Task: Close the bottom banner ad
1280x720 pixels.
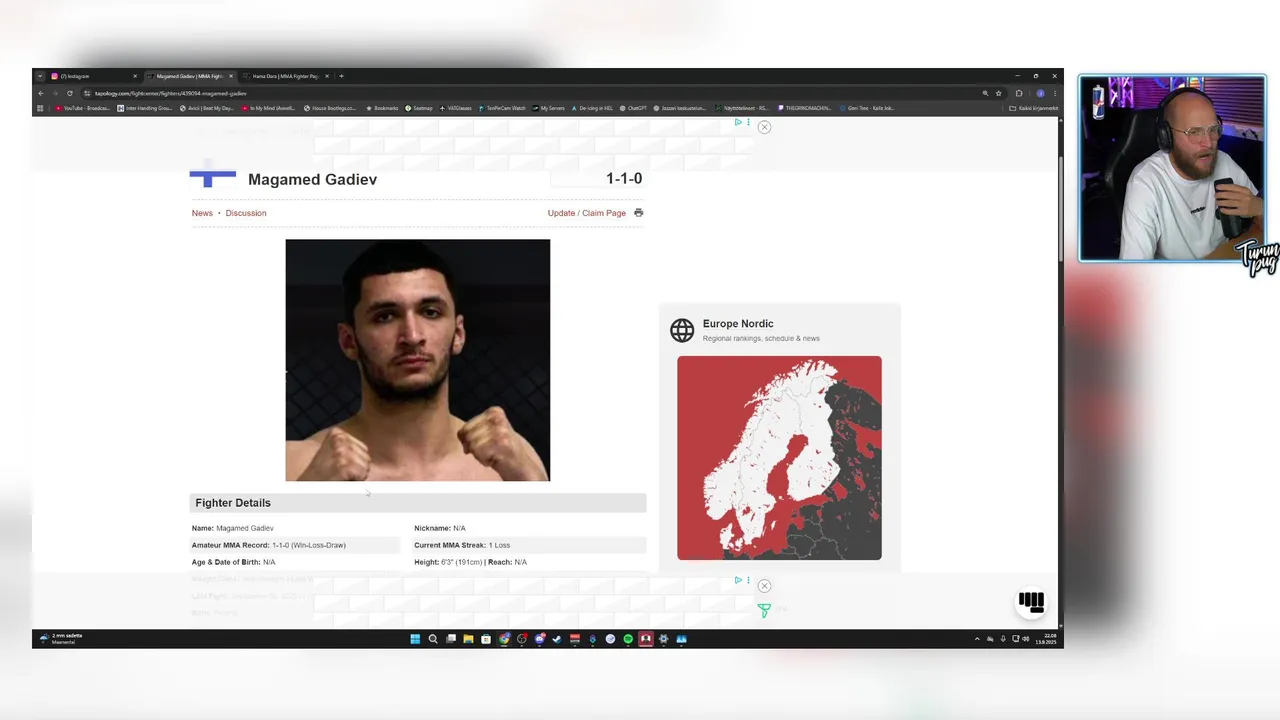Action: pos(764,586)
